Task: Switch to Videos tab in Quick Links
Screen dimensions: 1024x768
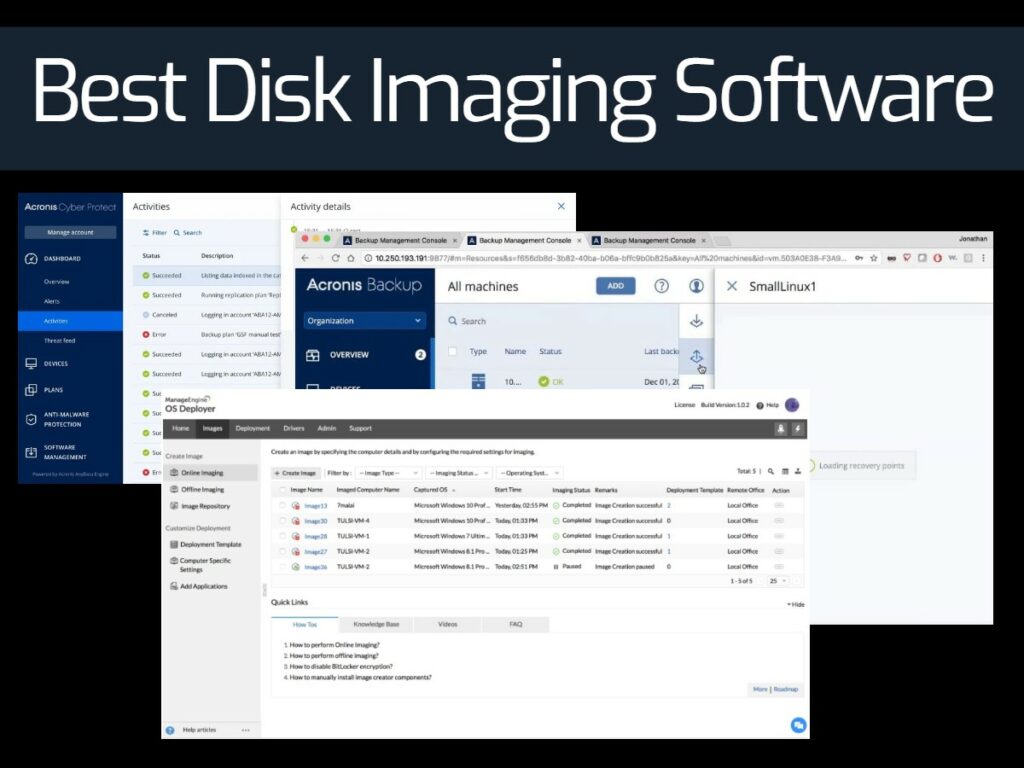Action: (x=447, y=624)
